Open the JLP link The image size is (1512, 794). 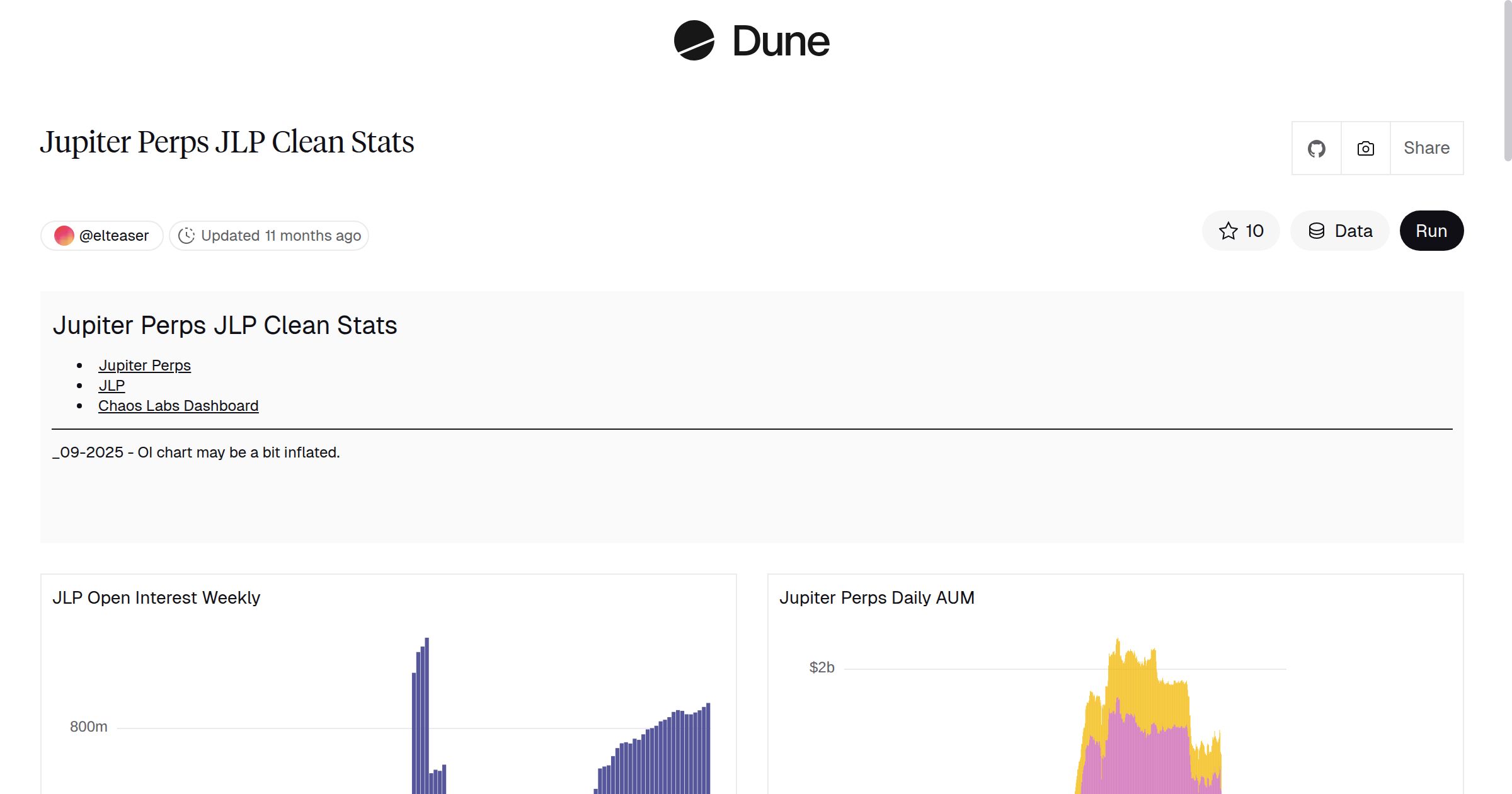coord(112,385)
